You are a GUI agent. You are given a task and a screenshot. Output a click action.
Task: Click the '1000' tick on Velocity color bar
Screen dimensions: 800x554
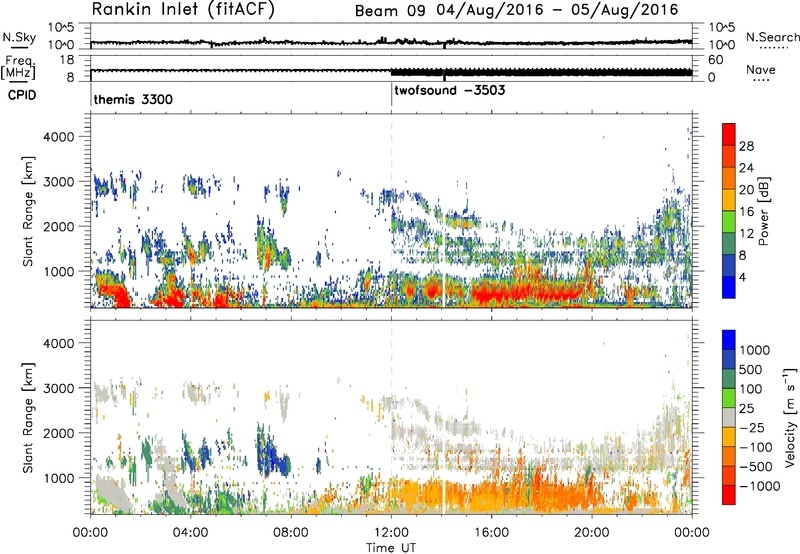(x=754, y=350)
